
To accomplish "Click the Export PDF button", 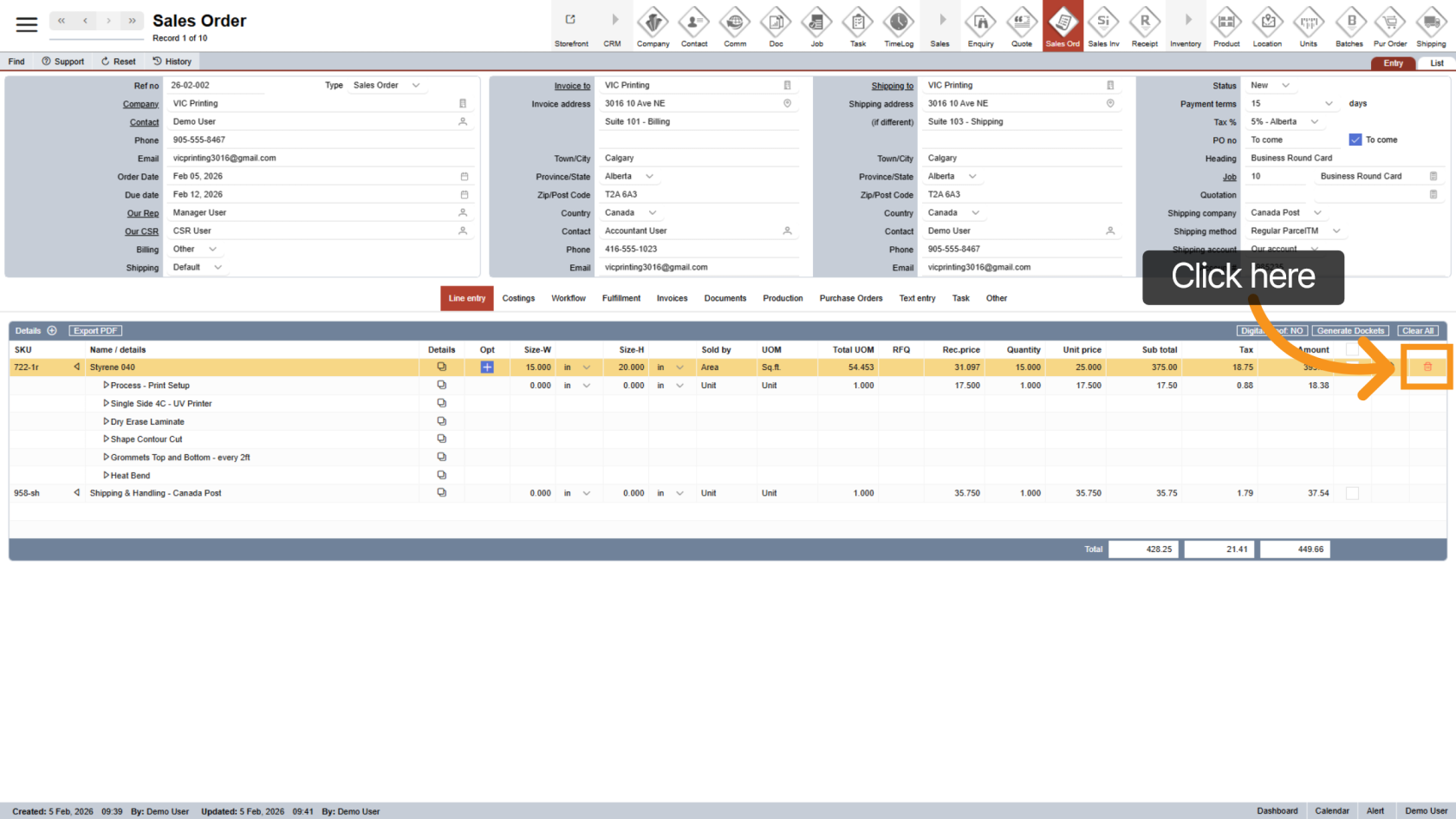I will (x=95, y=331).
